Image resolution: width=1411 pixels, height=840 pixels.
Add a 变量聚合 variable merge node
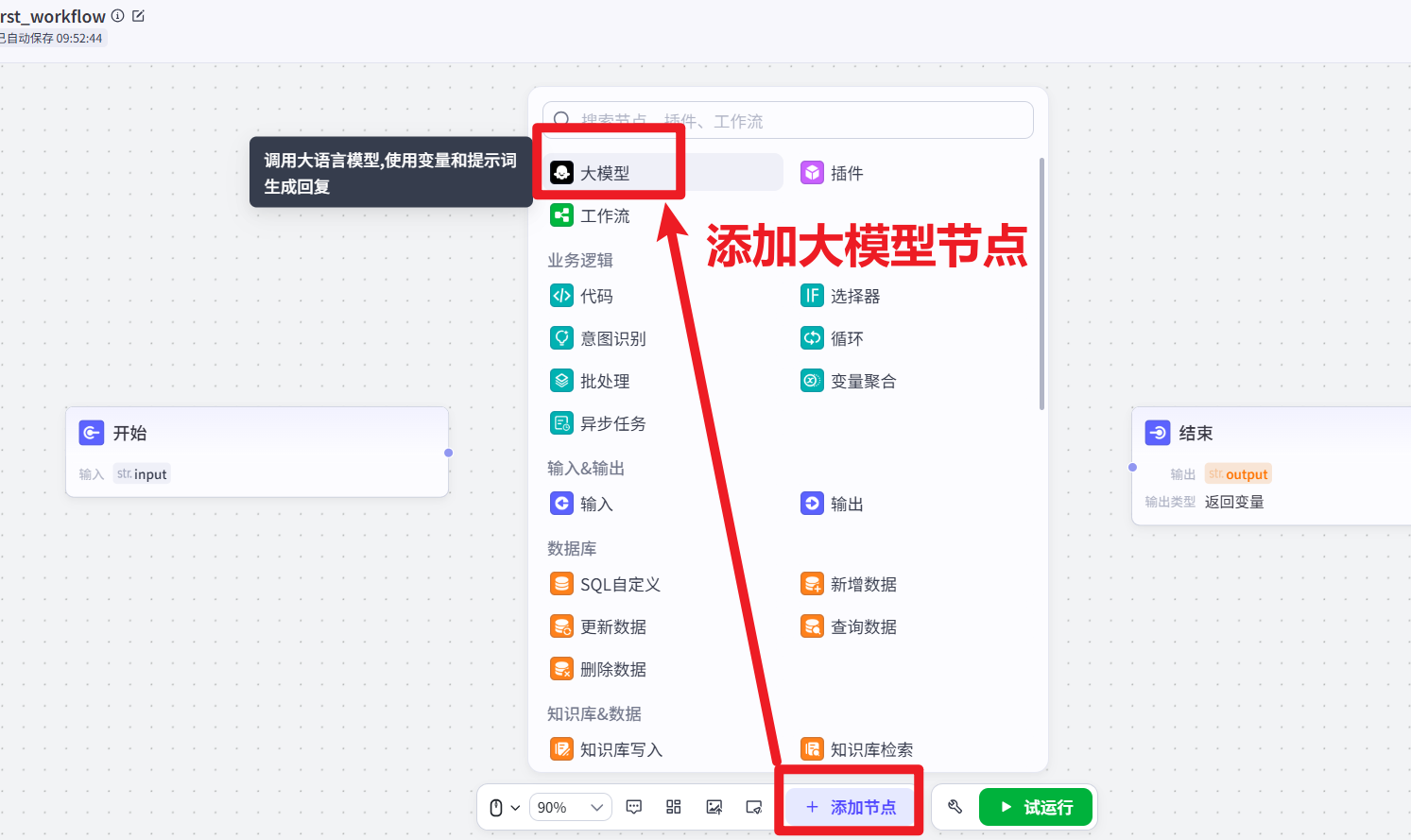tap(849, 381)
